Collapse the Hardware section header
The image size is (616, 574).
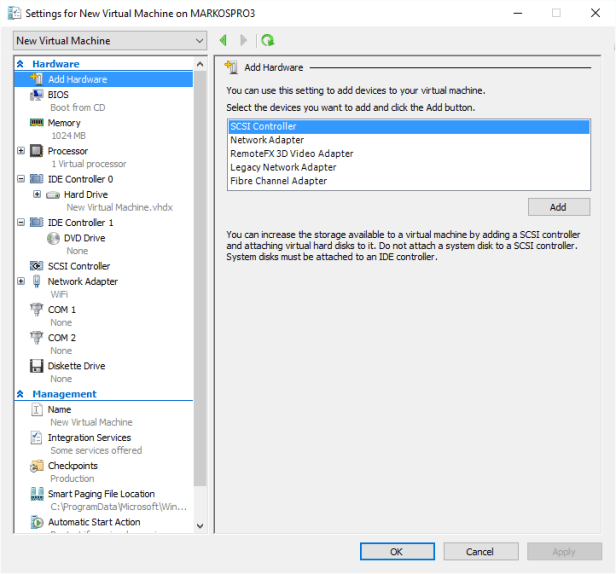point(21,64)
